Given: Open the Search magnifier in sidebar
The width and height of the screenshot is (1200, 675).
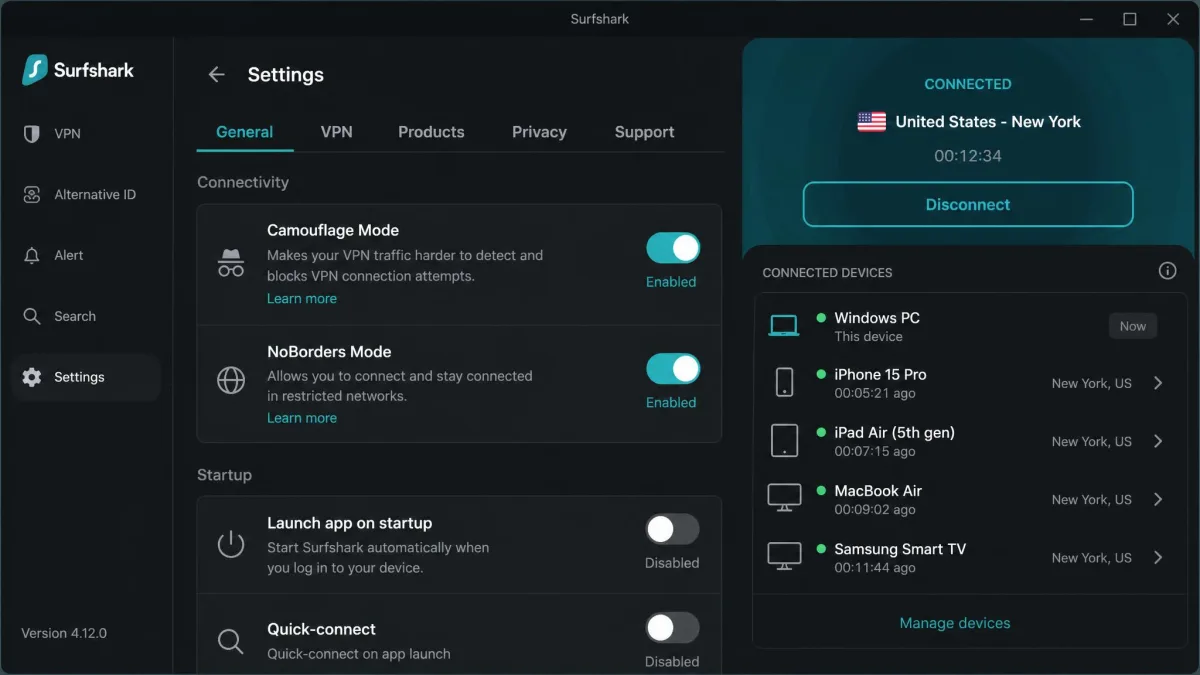Looking at the screenshot, I should click(32, 316).
